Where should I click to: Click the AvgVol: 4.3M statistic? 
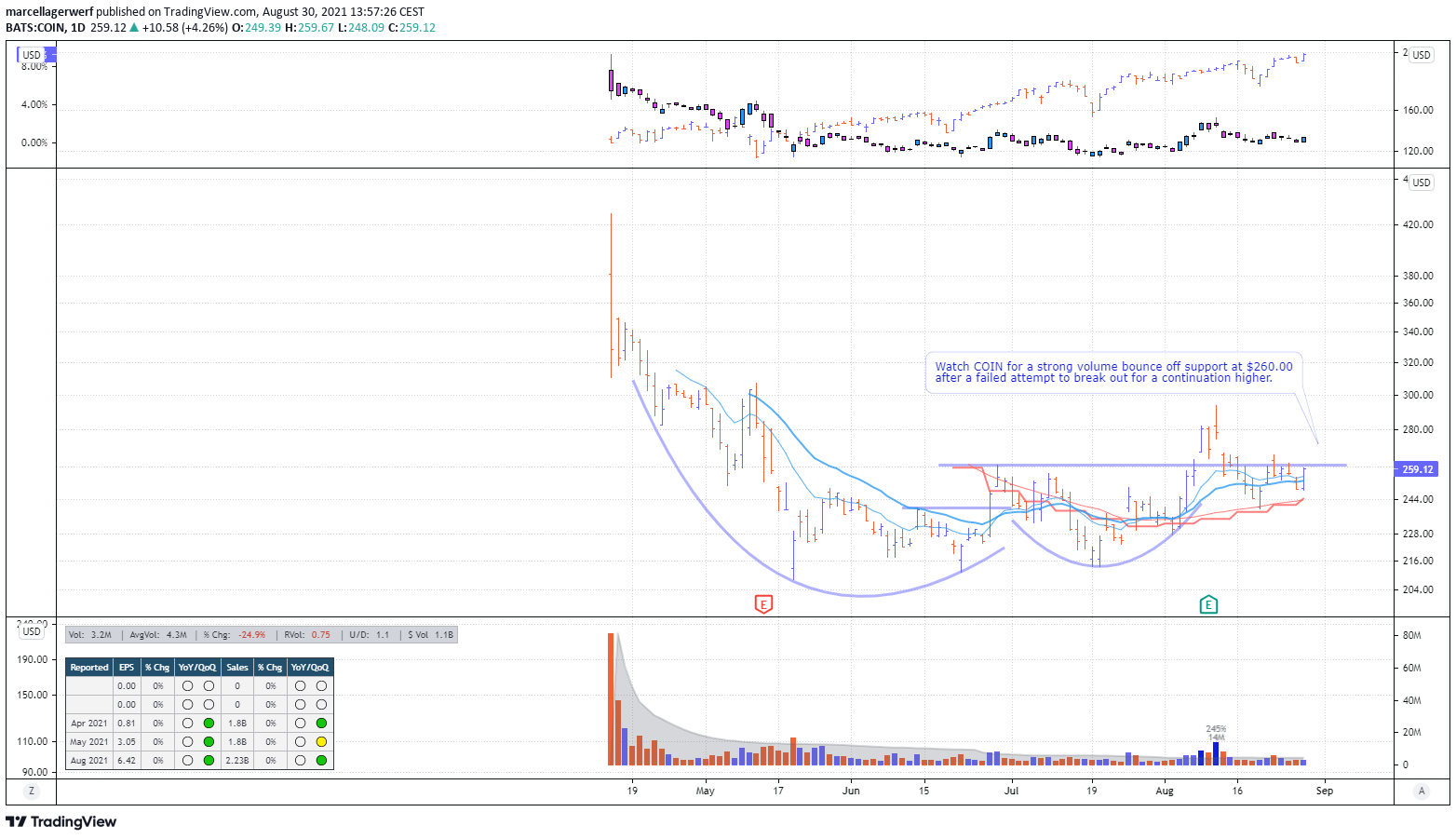(x=157, y=634)
